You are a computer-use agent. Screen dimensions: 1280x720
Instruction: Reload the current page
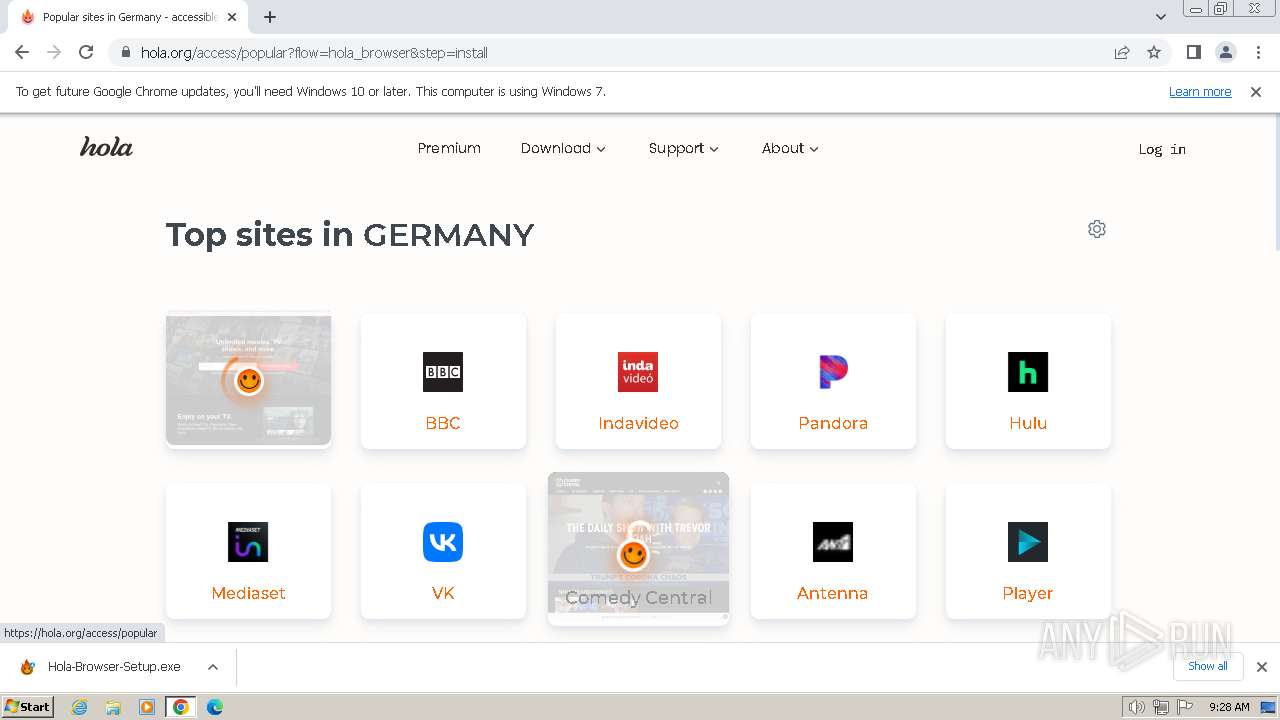(86, 52)
